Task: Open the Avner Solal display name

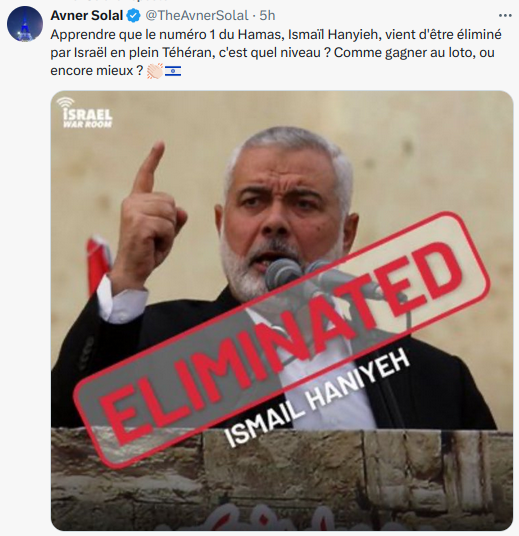Action: [x=86, y=16]
